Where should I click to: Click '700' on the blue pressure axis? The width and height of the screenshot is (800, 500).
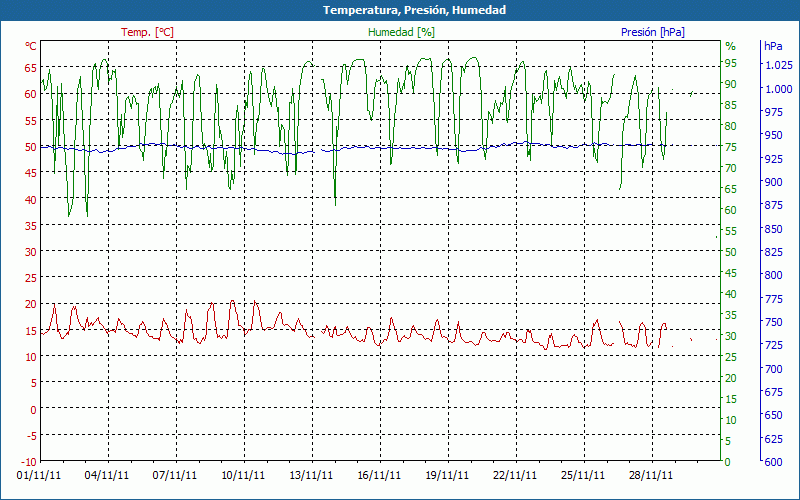(x=773, y=369)
